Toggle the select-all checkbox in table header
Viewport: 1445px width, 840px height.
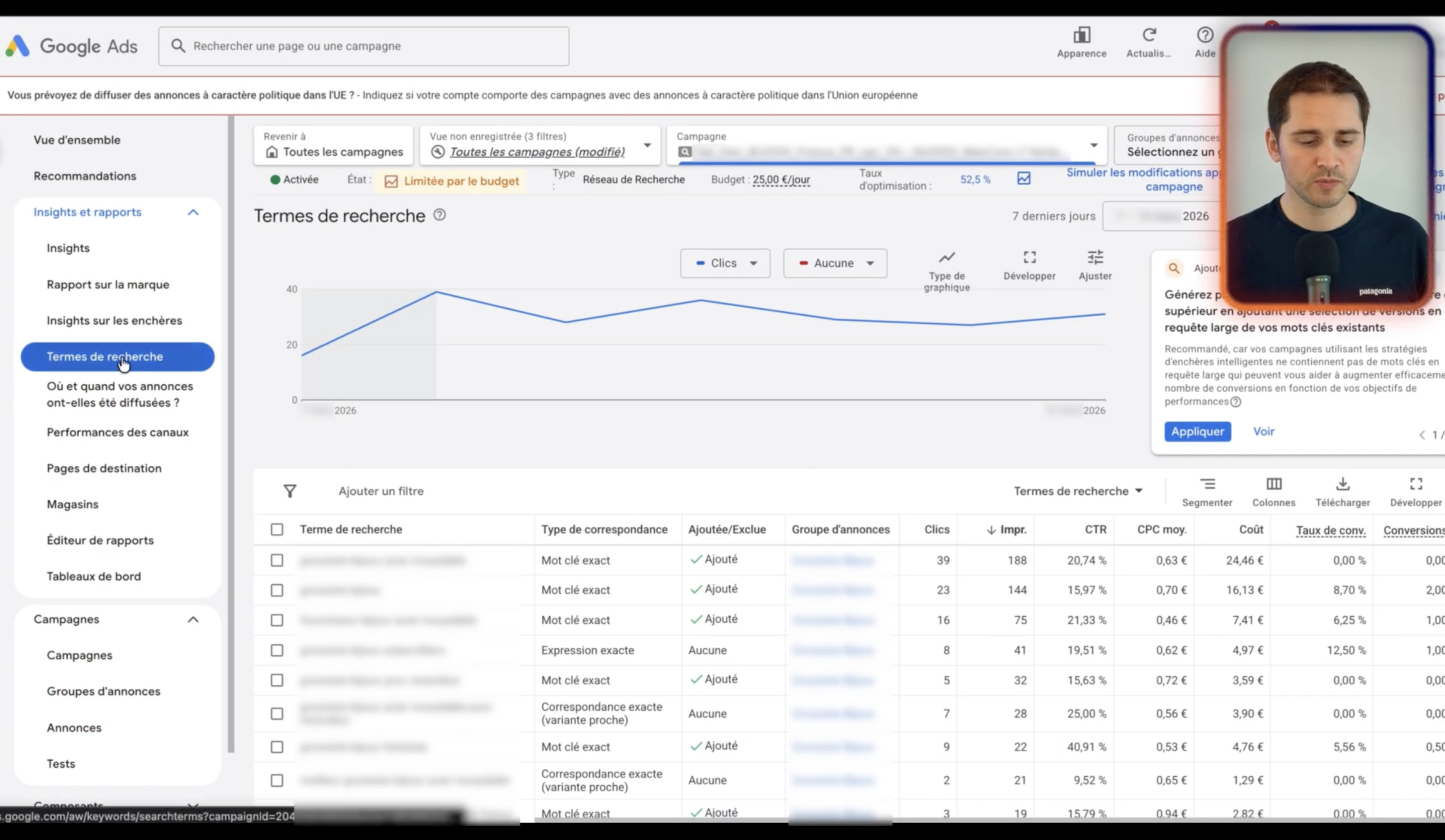(x=277, y=529)
